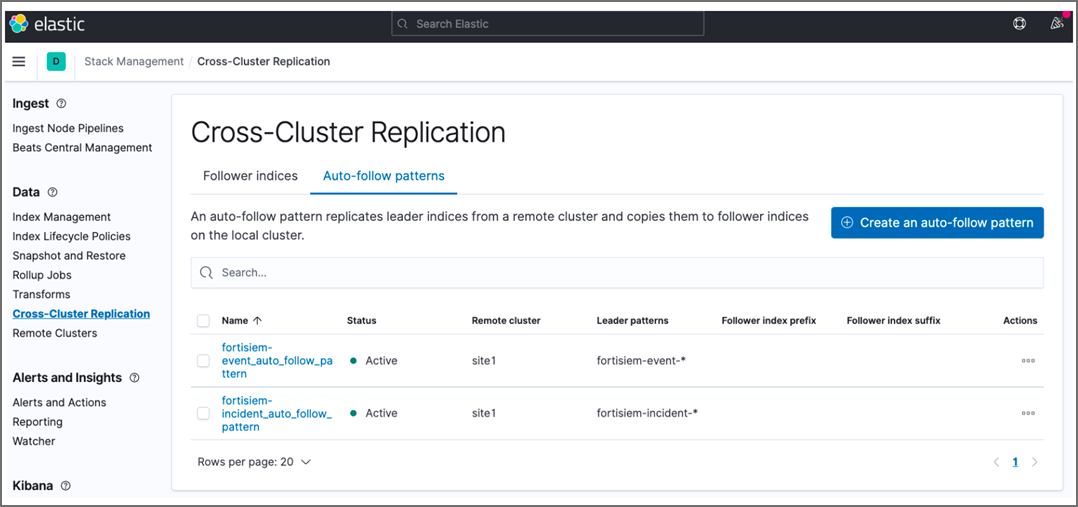Sort table by Name column arrow

(257, 321)
